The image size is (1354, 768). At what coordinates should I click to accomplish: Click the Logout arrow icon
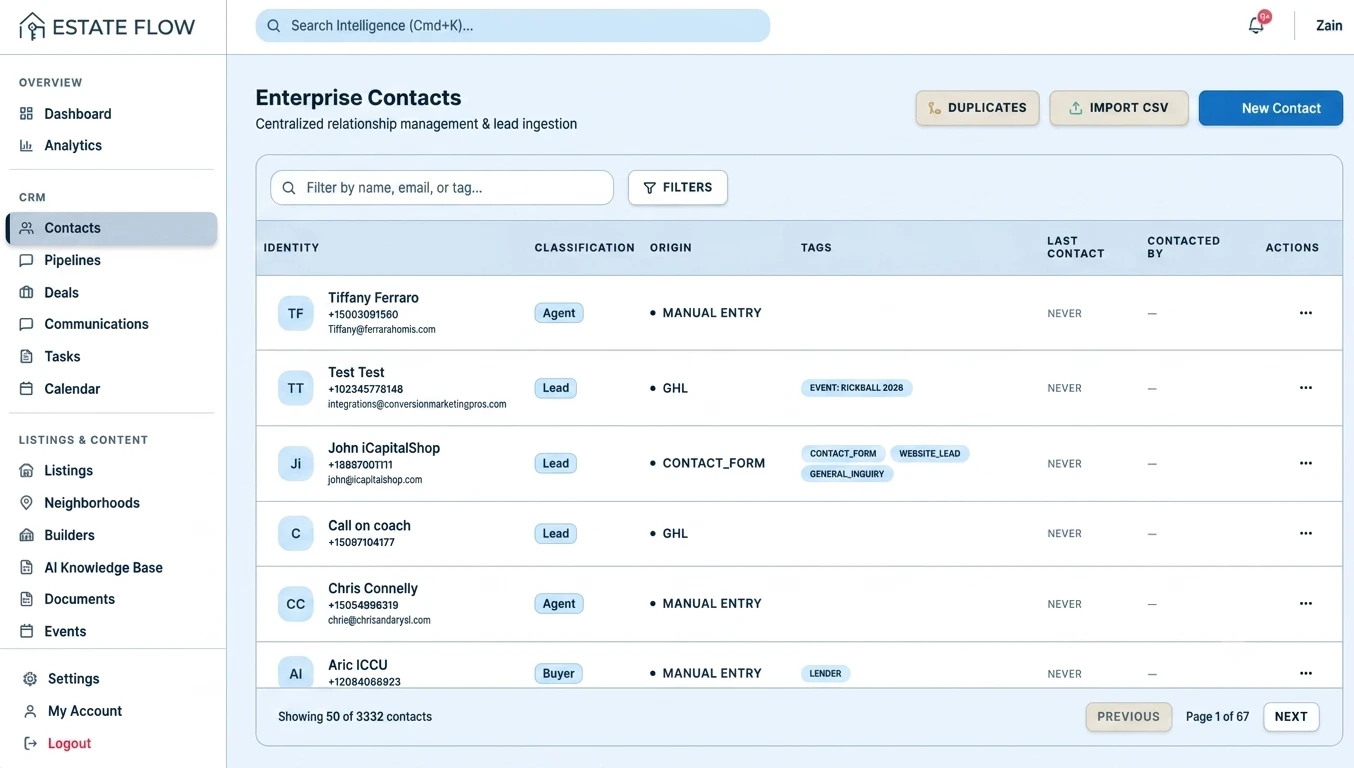point(30,744)
